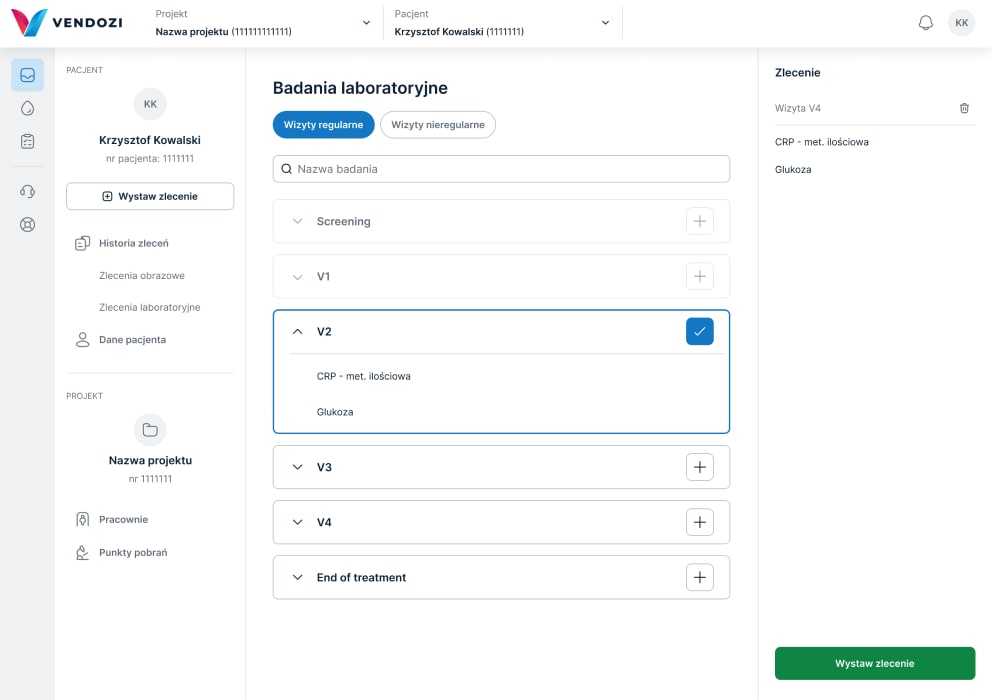Viewport: 992px width, 700px height.
Task: Expand the V4 visit section
Action: [297, 522]
